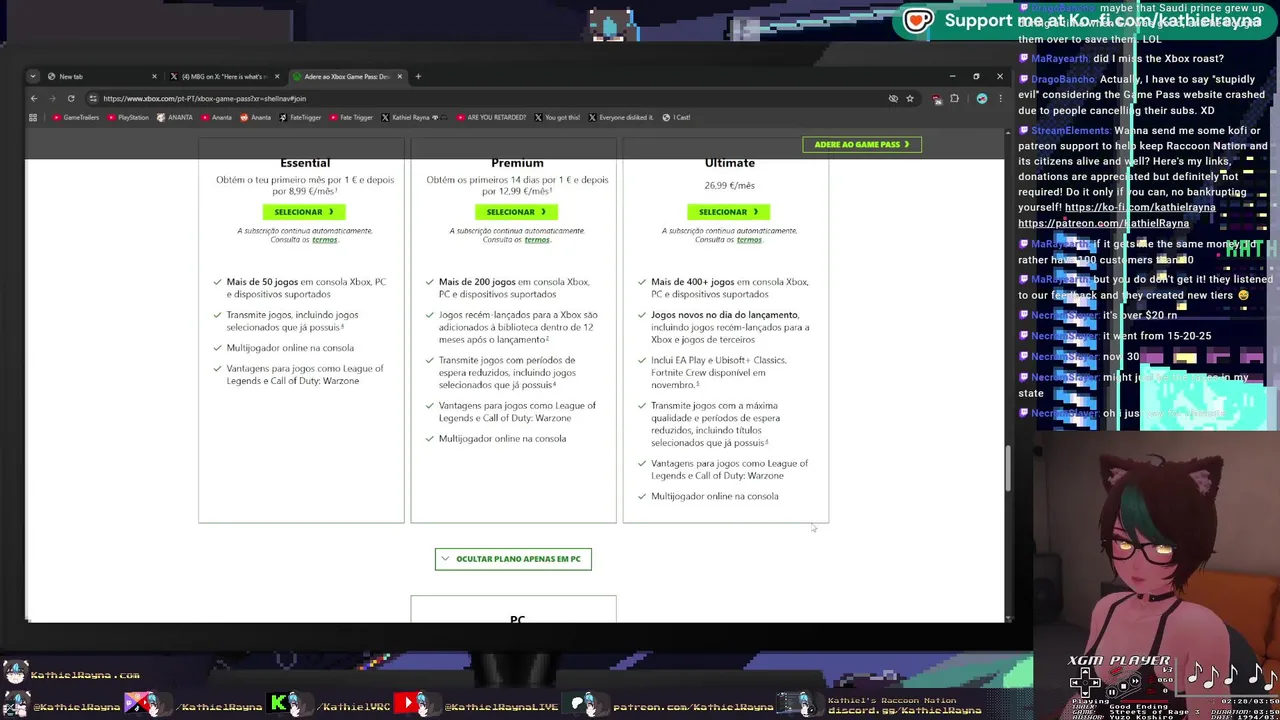Click the Essential plan heading
This screenshot has width=1280, height=720.
[x=305, y=163]
